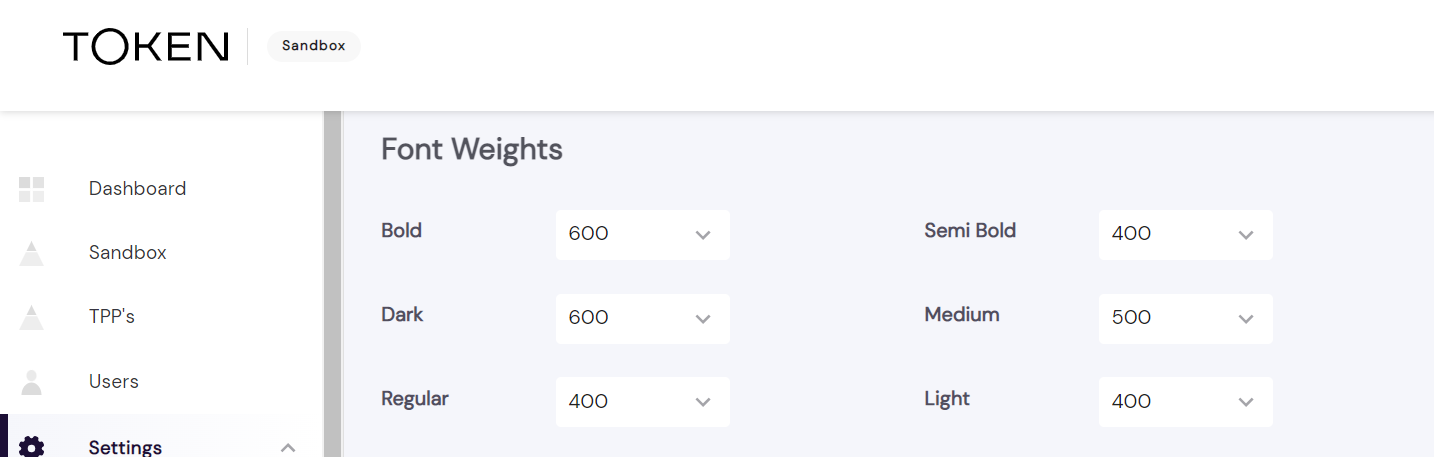Navigate to TPP's page

111,317
